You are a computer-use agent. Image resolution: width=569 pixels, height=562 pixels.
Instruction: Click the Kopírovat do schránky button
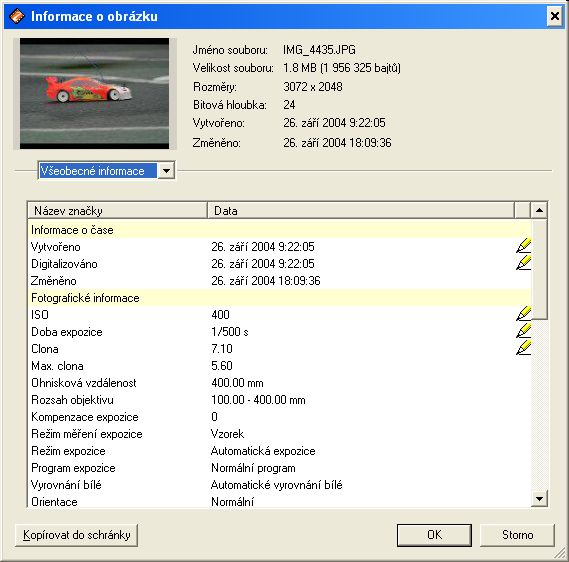(x=77, y=535)
